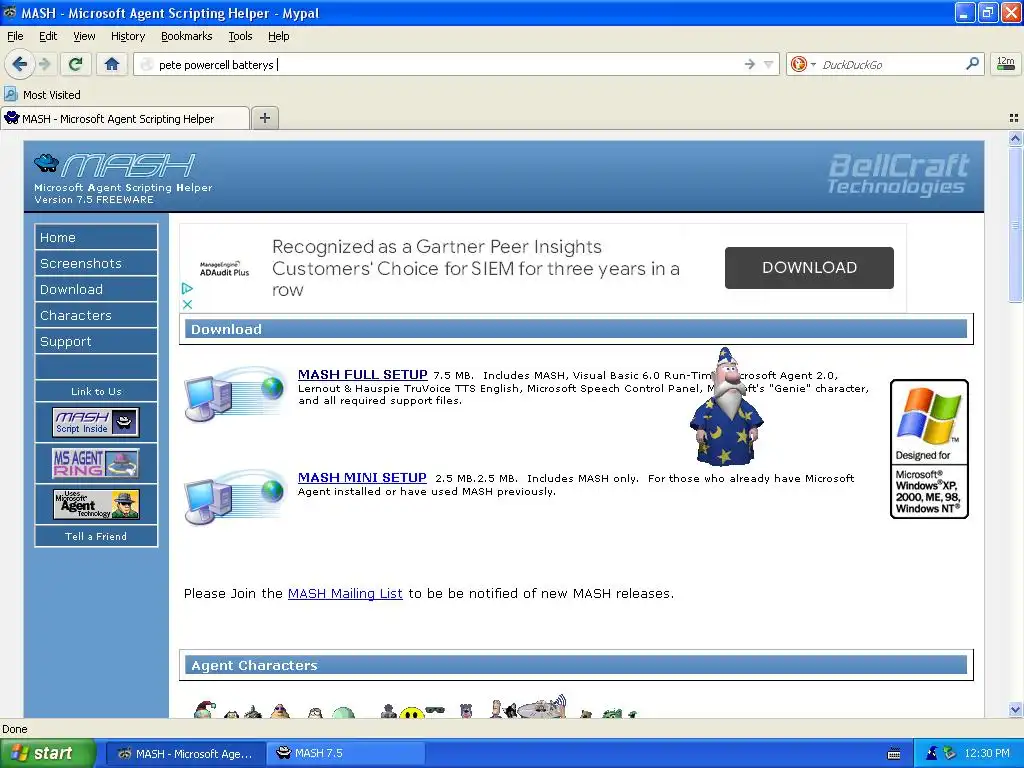Open Characters in the sidebar

click(96, 315)
